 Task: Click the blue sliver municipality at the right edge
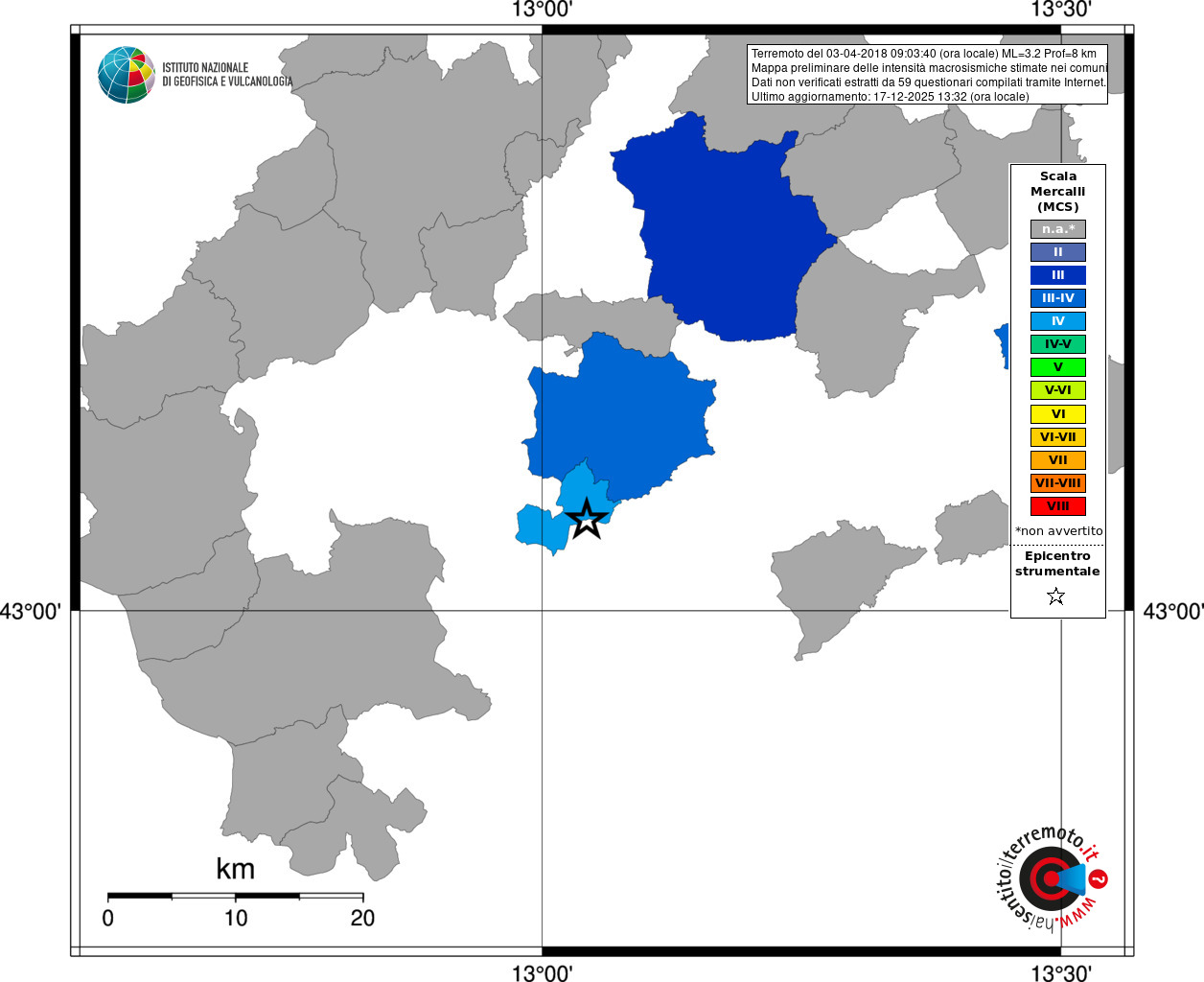tap(1003, 346)
